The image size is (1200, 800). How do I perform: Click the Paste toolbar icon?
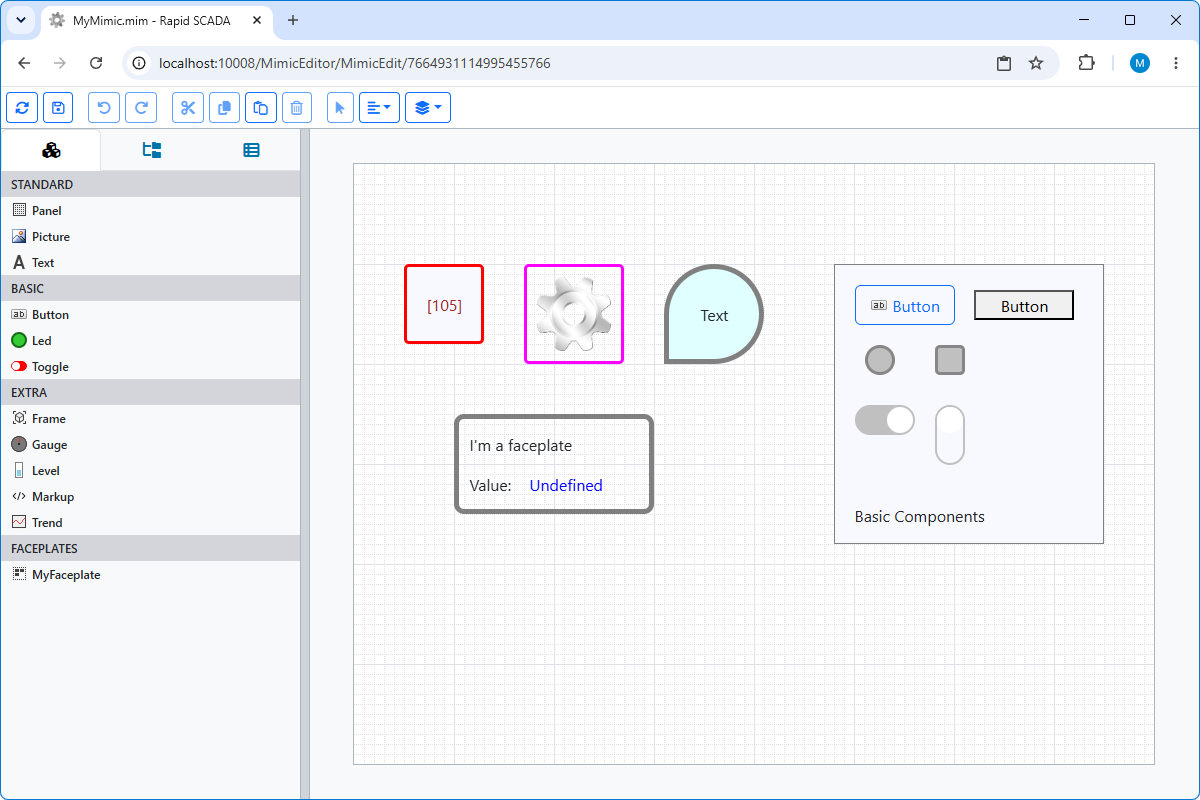(260, 108)
